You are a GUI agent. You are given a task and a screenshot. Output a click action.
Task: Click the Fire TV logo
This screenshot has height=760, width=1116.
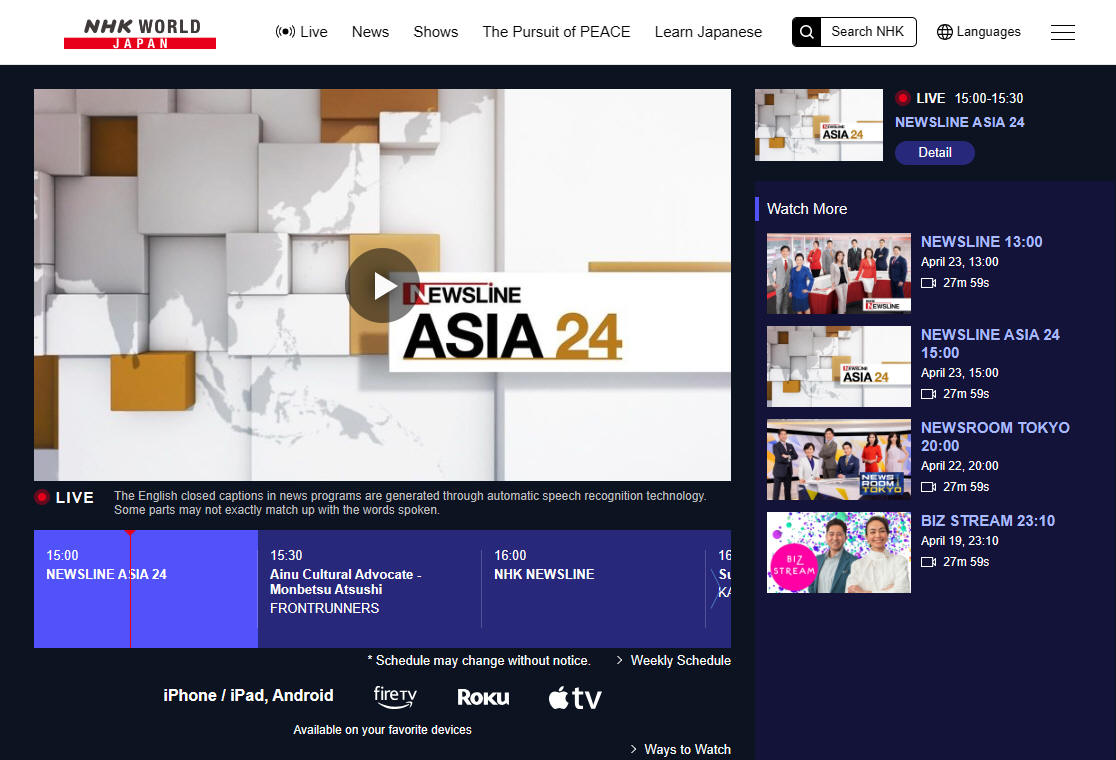[395, 697]
